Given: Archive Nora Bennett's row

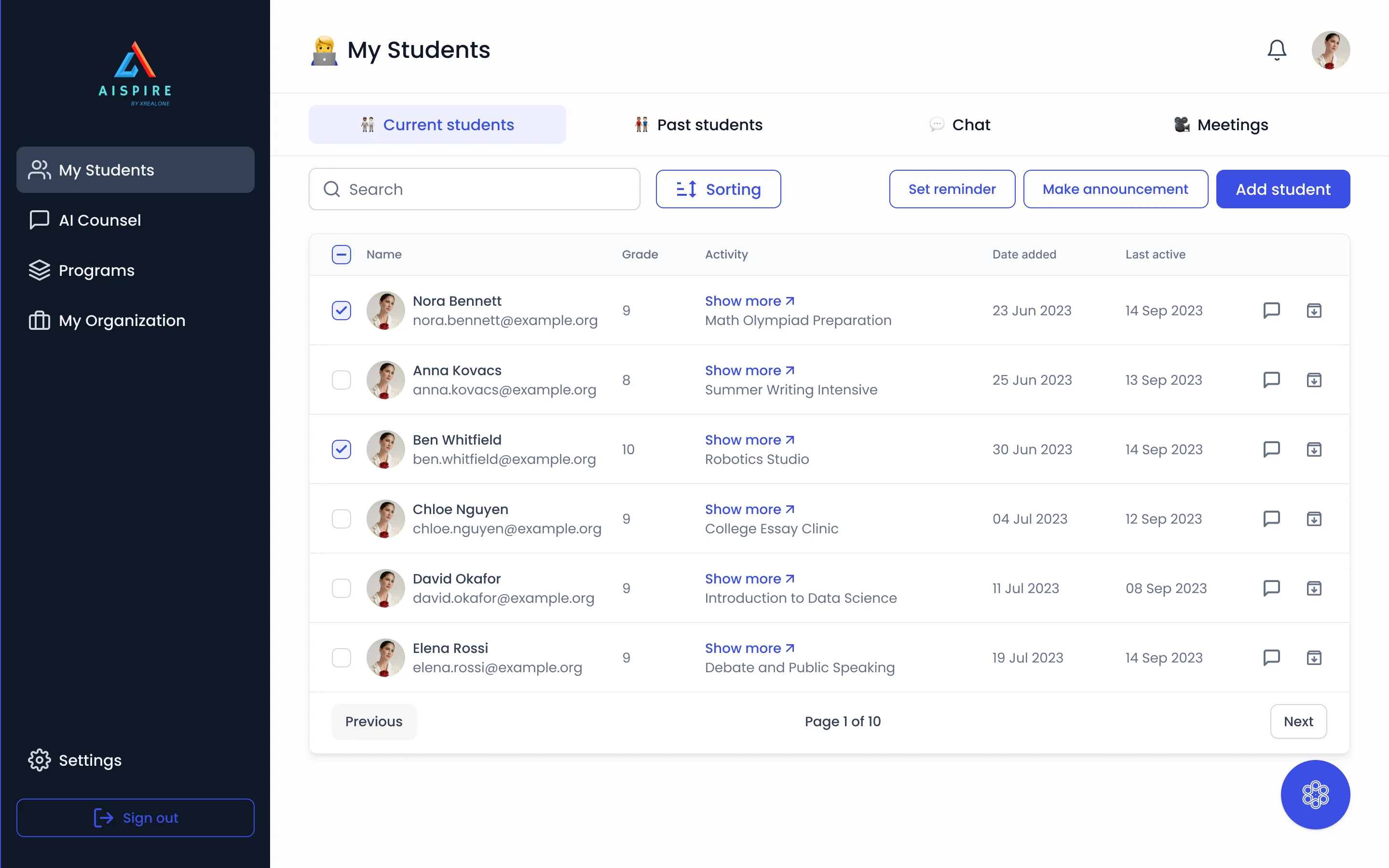Looking at the screenshot, I should 1314,311.
